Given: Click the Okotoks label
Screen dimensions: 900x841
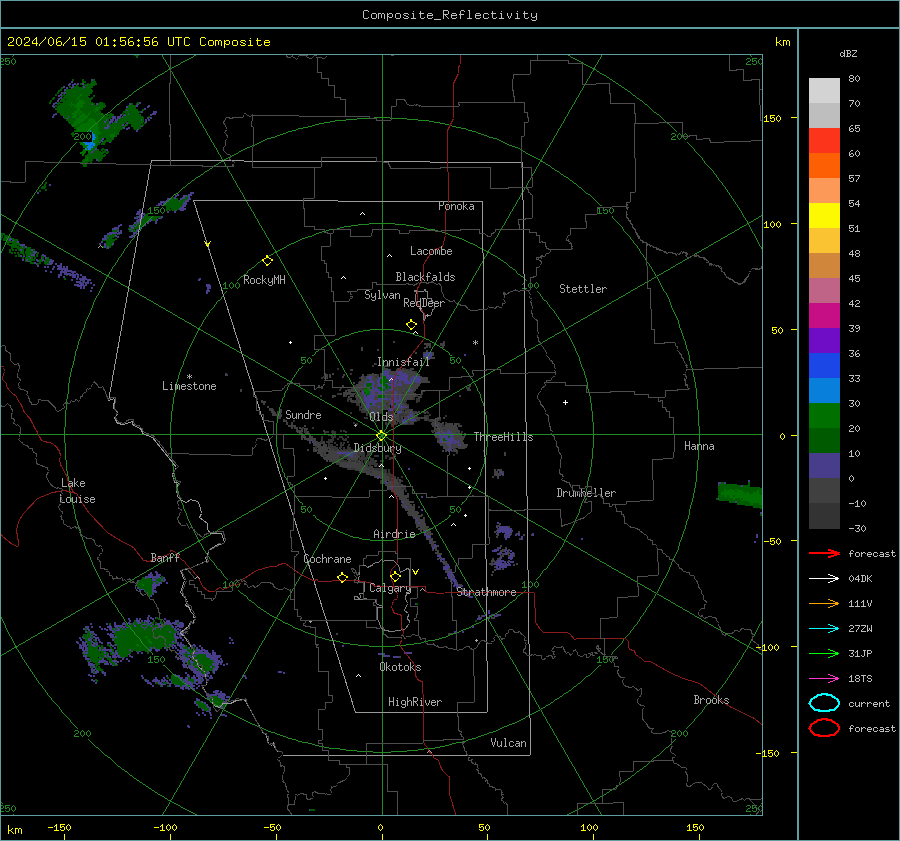Looking at the screenshot, I should (400, 667).
